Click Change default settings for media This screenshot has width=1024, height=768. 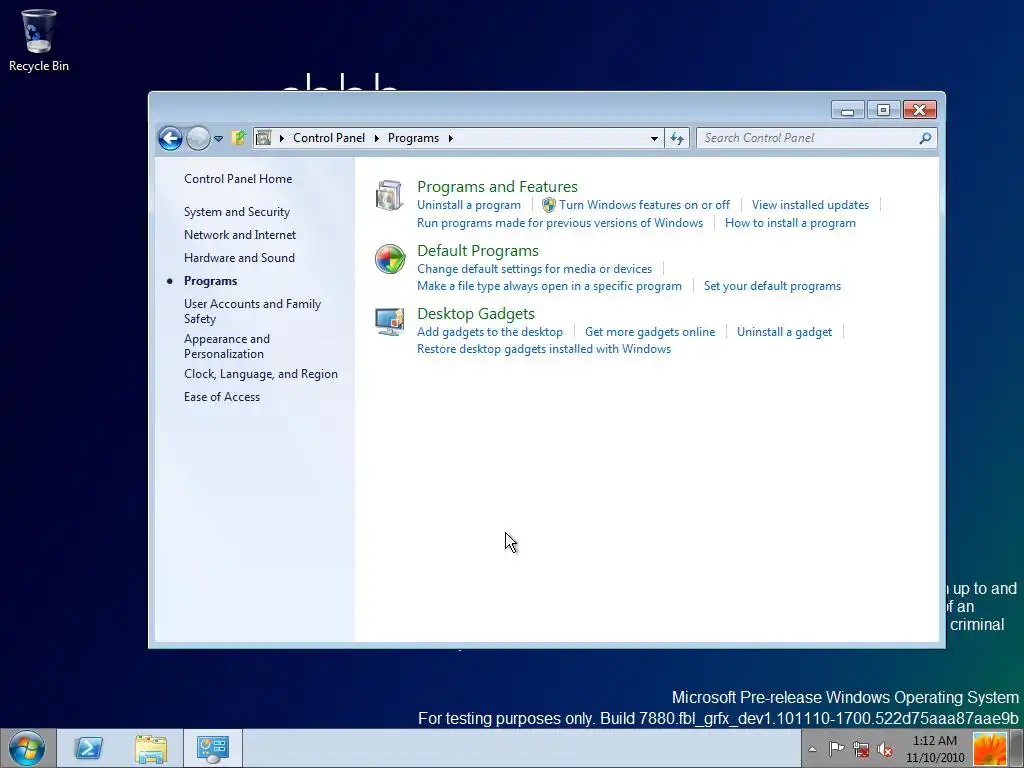(534, 269)
